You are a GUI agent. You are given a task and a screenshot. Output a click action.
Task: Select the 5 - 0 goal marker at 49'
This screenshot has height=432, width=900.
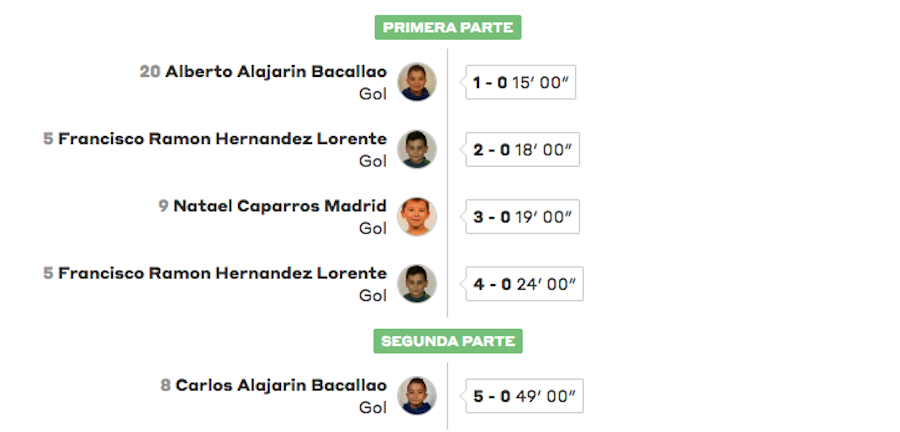(x=524, y=396)
